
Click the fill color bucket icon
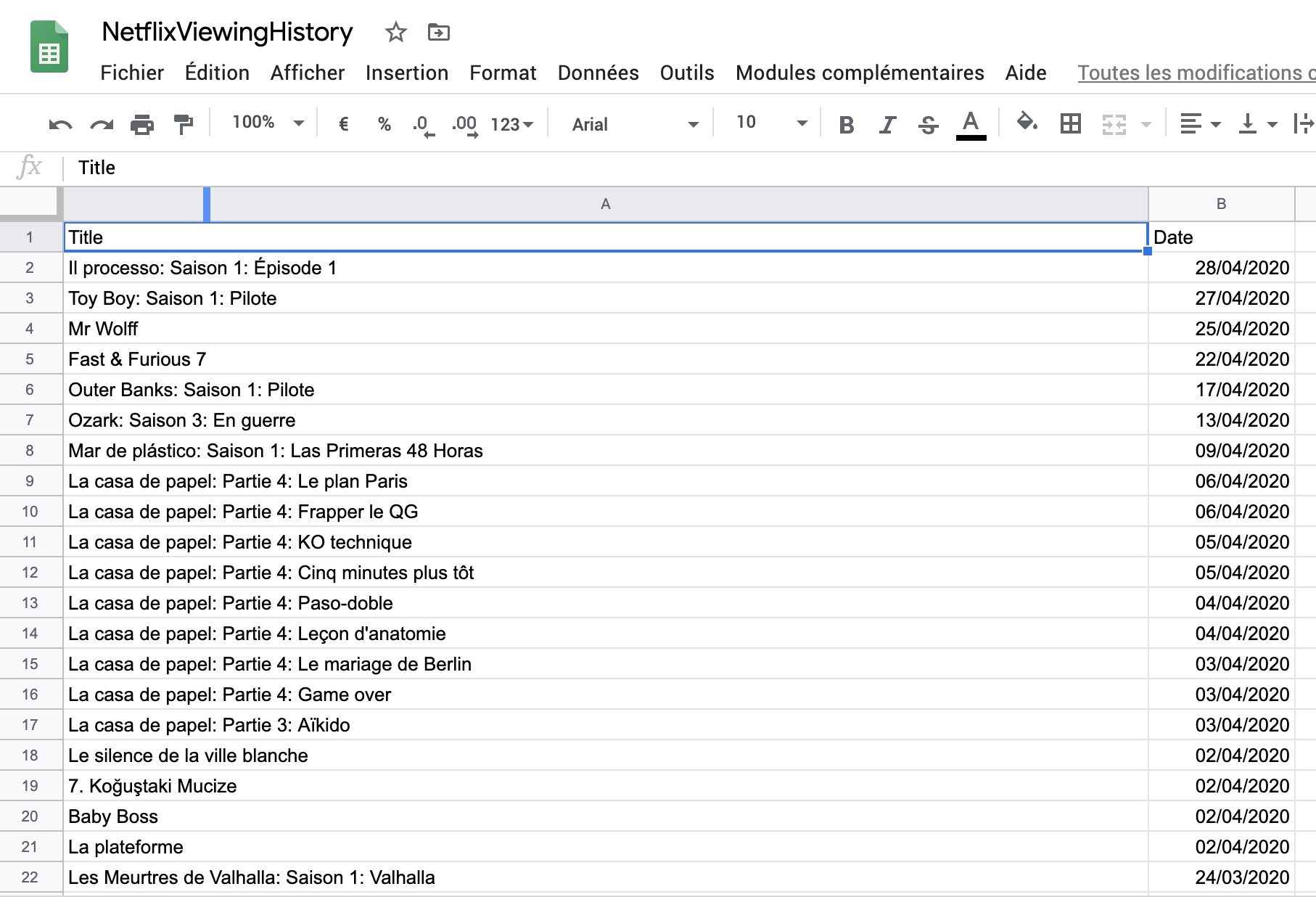pos(1027,123)
